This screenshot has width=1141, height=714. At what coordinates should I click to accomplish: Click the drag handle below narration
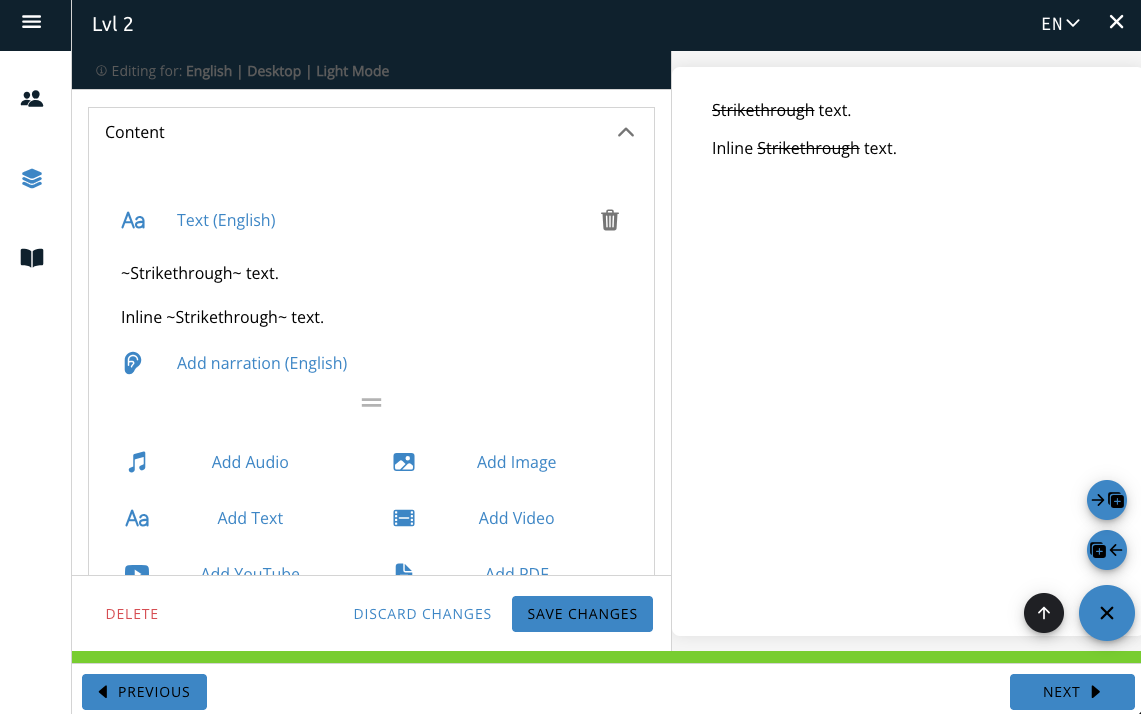(371, 403)
